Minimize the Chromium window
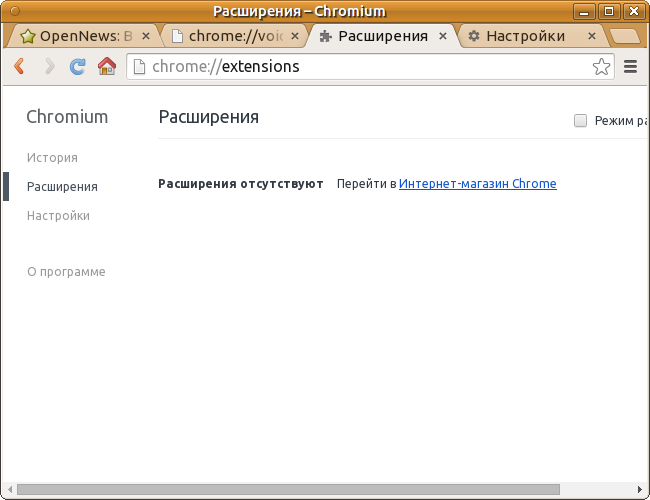This screenshot has height=500, width=650. [x=584, y=11]
